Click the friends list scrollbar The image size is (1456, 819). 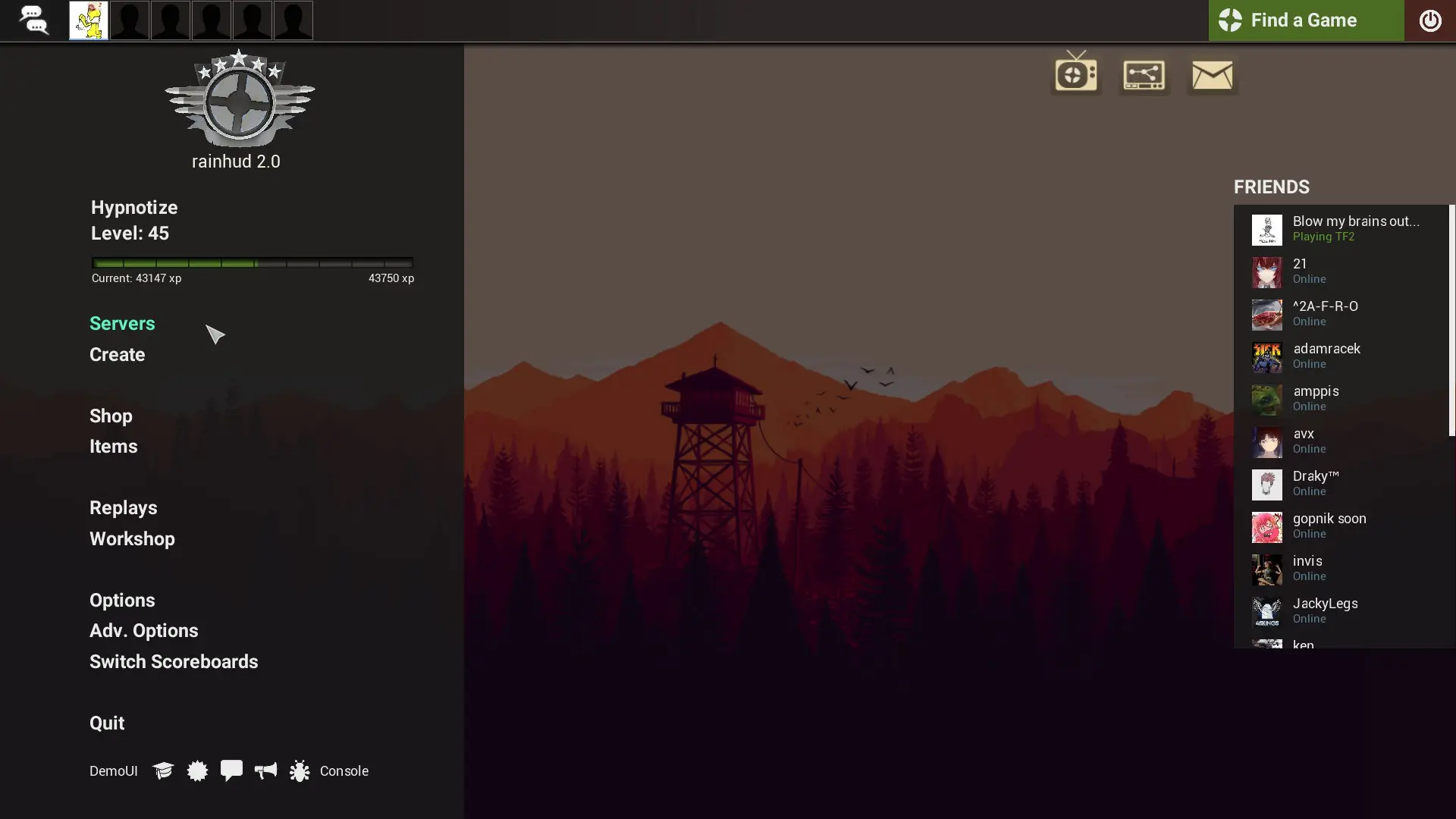tap(1451, 320)
